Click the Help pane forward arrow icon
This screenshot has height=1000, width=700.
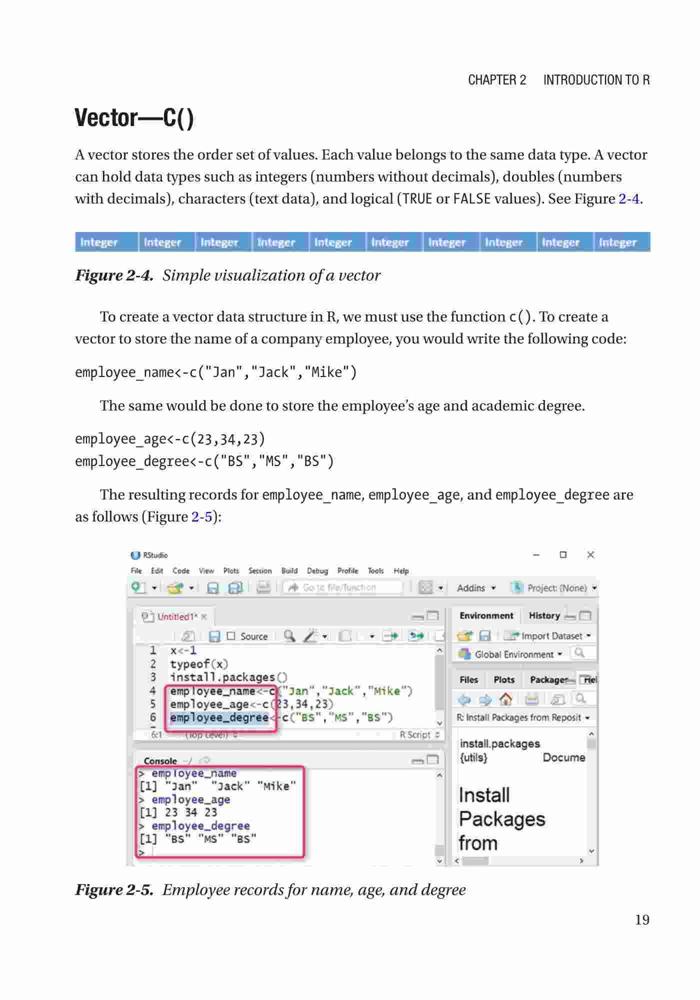[485, 700]
